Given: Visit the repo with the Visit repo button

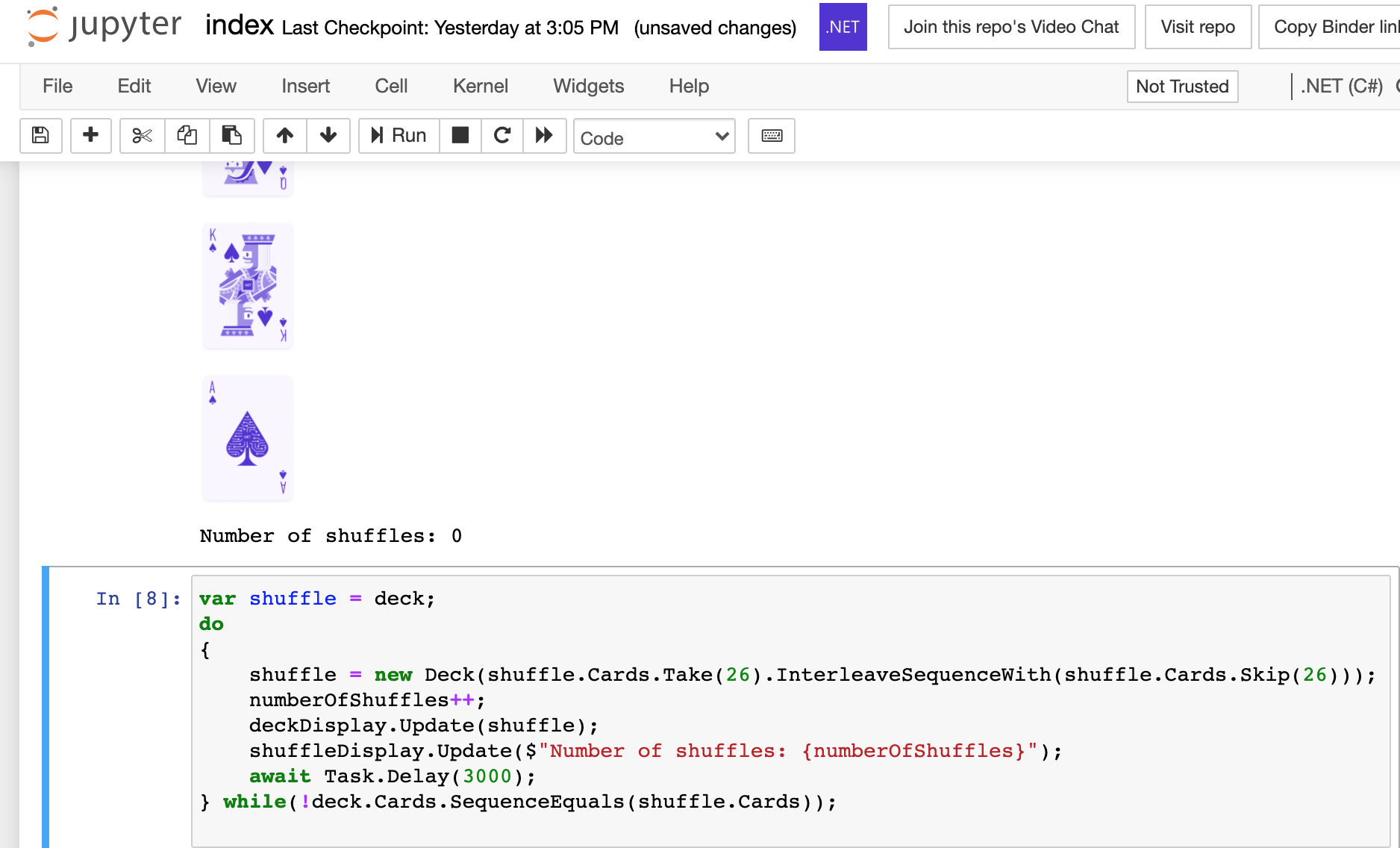Looking at the screenshot, I should [x=1197, y=27].
